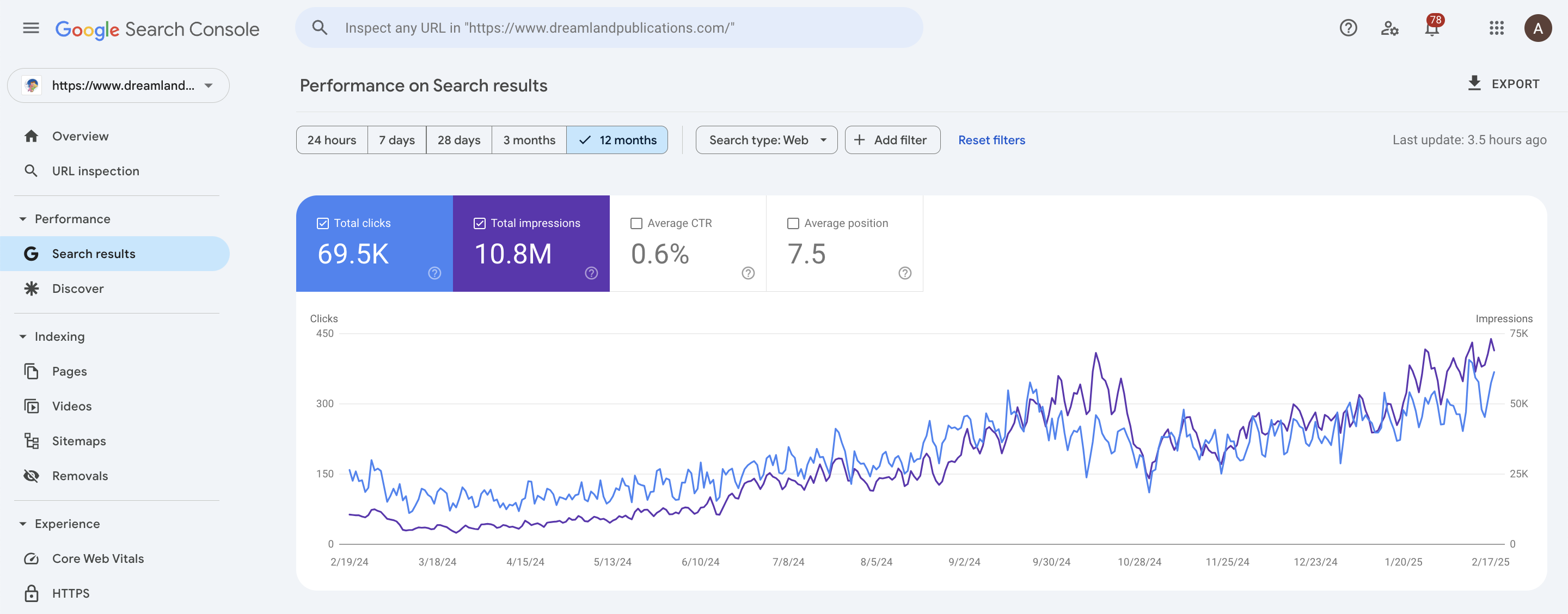The width and height of the screenshot is (1568, 614).
Task: Collapse the Indexing section
Action: [23, 336]
